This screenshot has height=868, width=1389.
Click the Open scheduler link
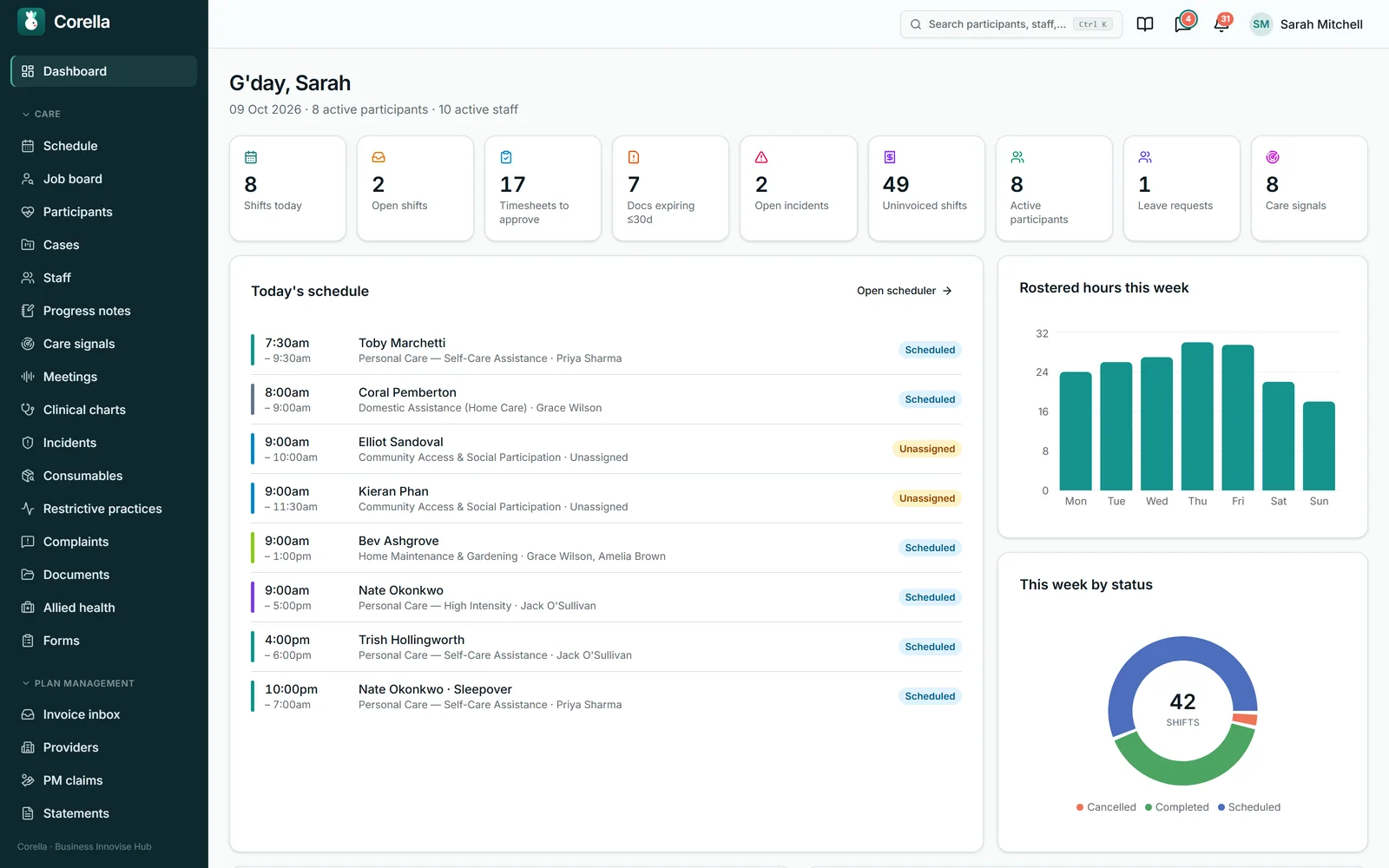point(905,291)
